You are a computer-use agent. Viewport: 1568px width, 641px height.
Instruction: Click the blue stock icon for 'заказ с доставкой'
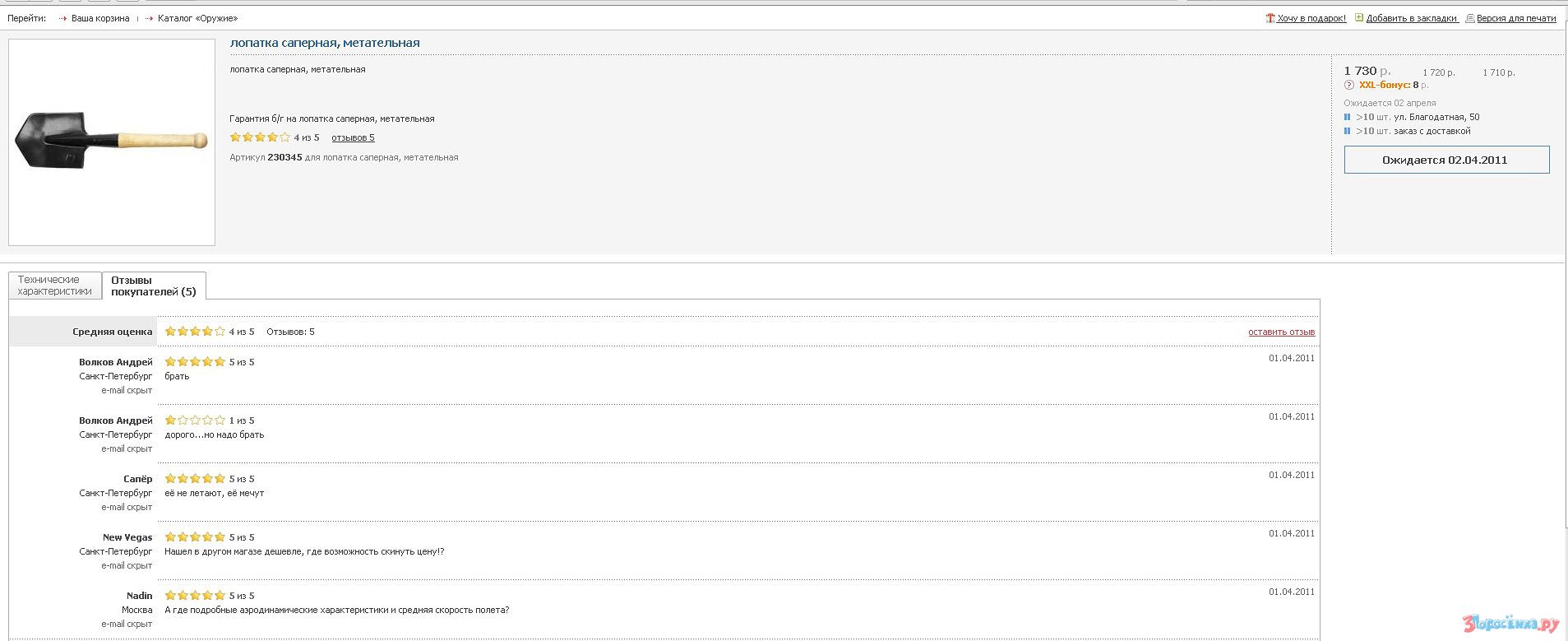[x=1347, y=132]
